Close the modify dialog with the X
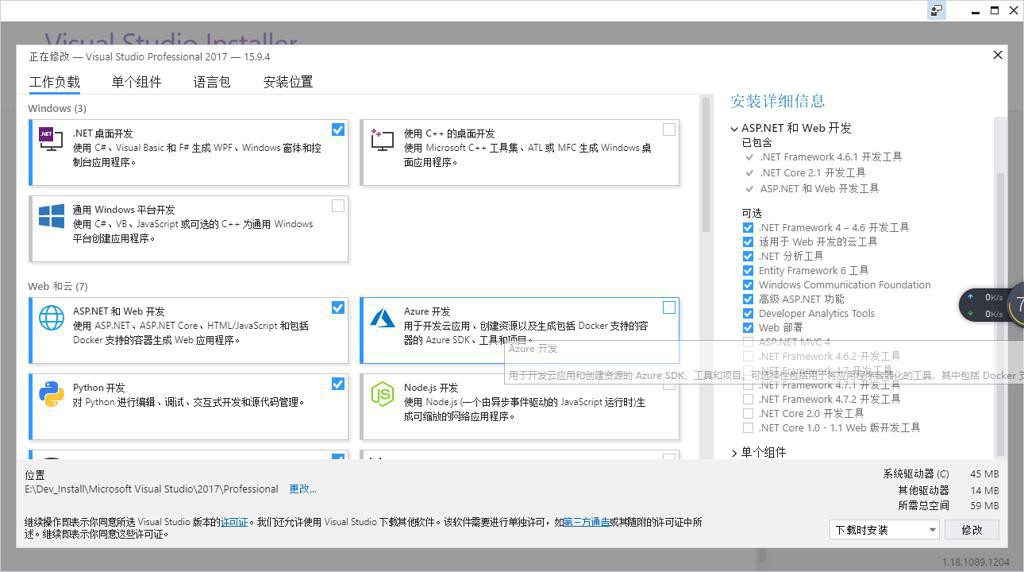Screen dimensions: 1024x572 [x=998, y=55]
